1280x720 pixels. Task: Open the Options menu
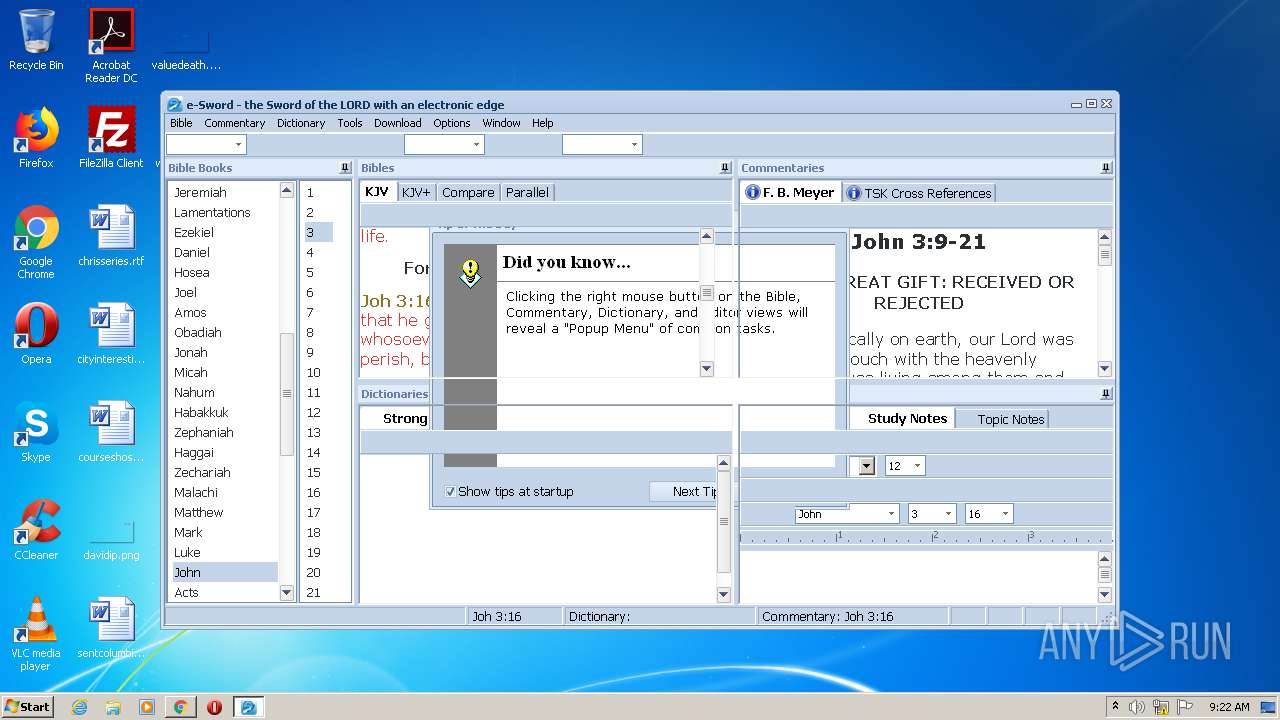click(x=452, y=123)
